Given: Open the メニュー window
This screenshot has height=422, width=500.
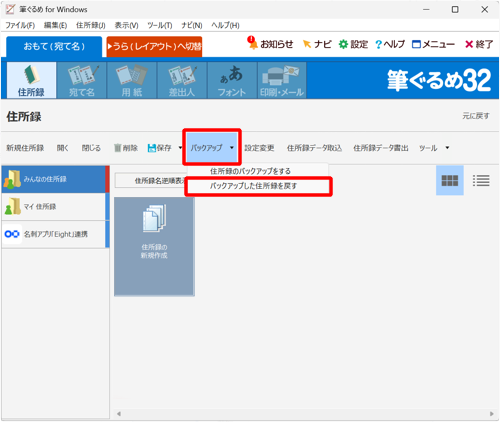Looking at the screenshot, I should click(x=433, y=44).
